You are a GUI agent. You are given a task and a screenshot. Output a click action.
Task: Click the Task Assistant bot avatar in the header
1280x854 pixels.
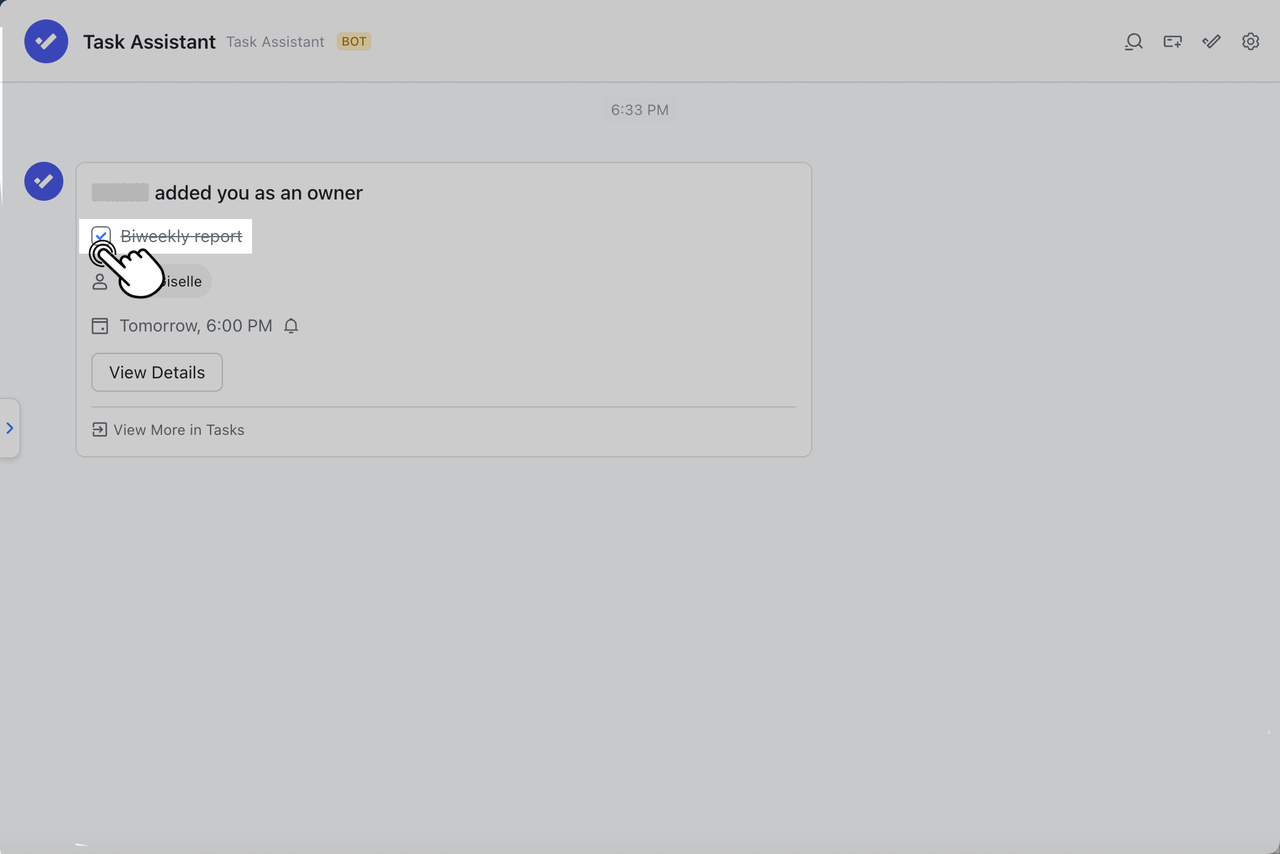[x=46, y=41]
